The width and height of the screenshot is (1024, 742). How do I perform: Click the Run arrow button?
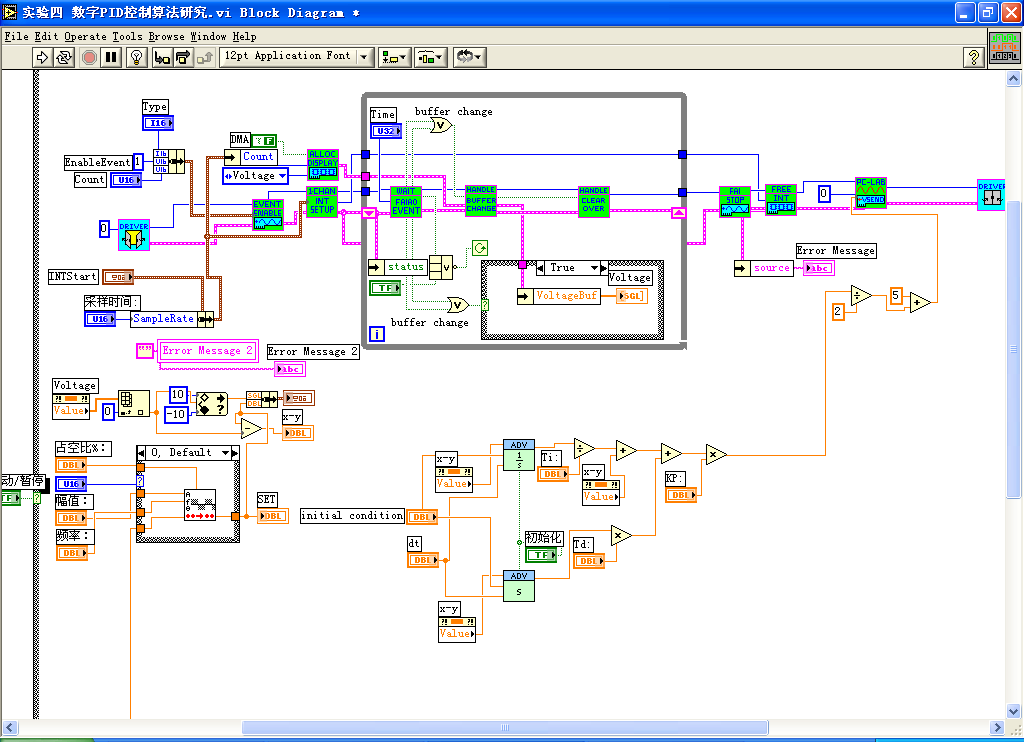(42, 58)
